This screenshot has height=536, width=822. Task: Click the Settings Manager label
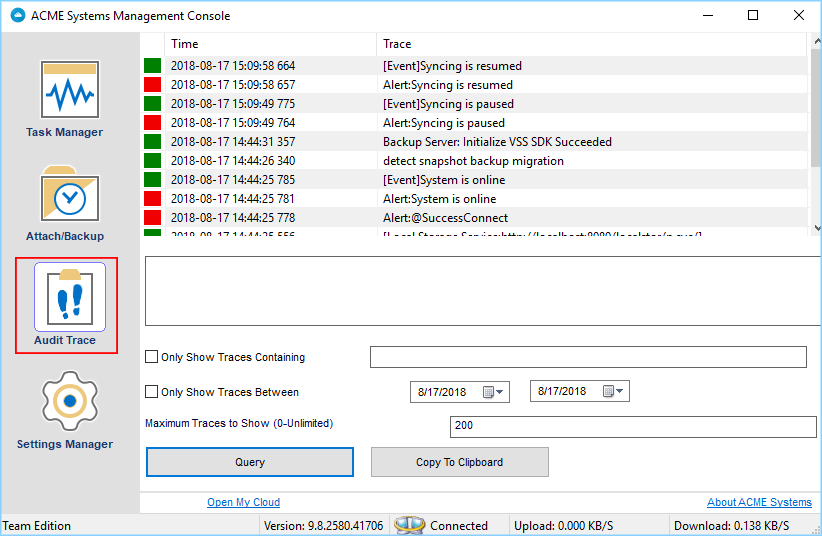tap(64, 444)
